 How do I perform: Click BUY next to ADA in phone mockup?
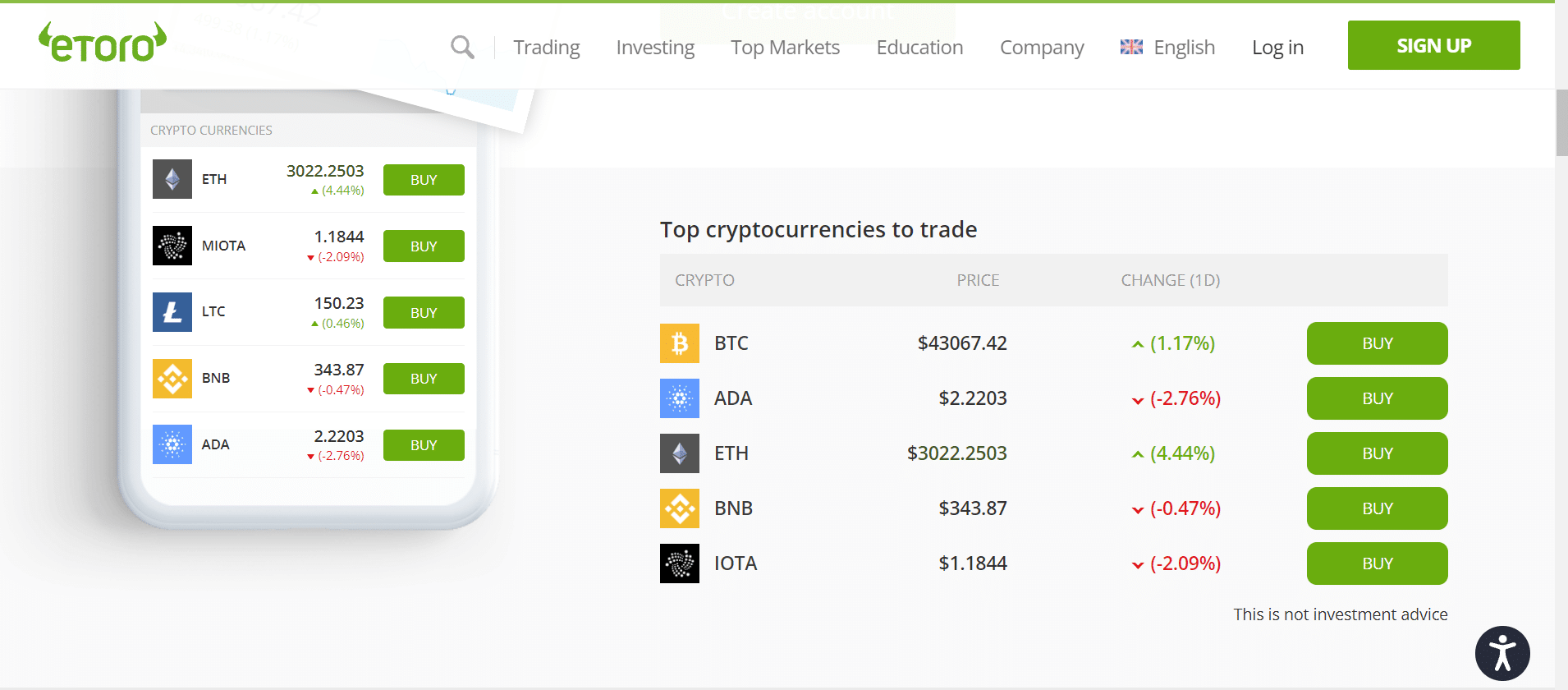(424, 445)
